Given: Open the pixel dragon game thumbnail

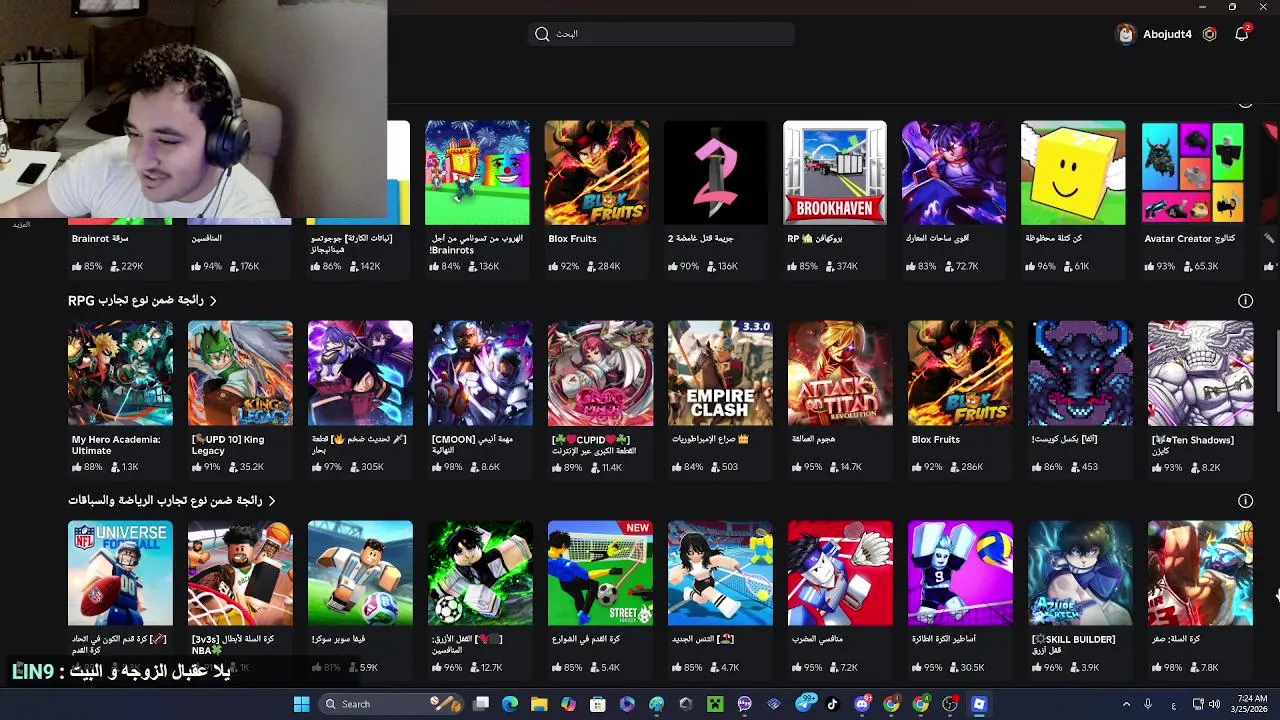Looking at the screenshot, I should [x=1080, y=373].
